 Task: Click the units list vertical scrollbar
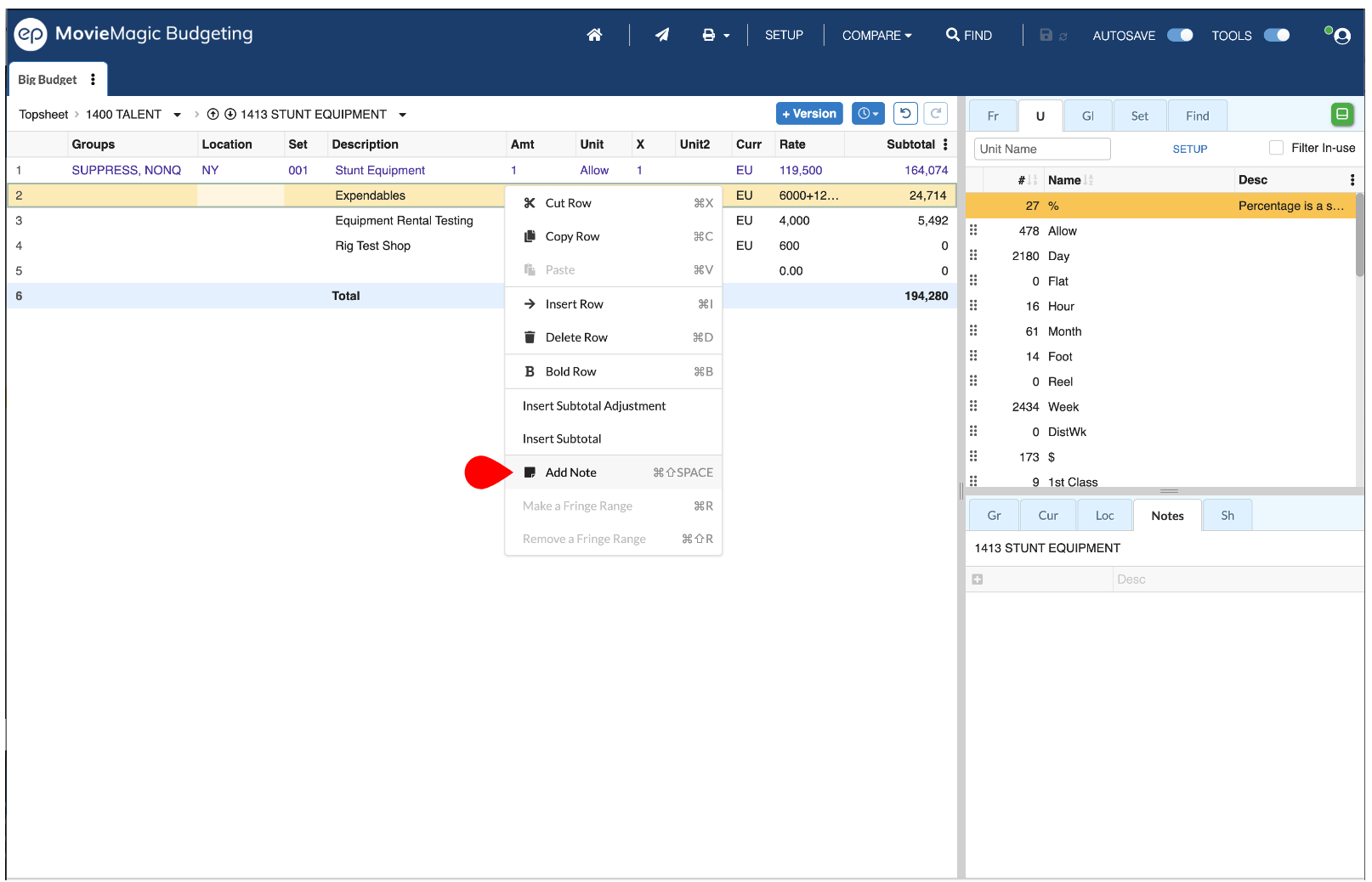tap(1360, 235)
